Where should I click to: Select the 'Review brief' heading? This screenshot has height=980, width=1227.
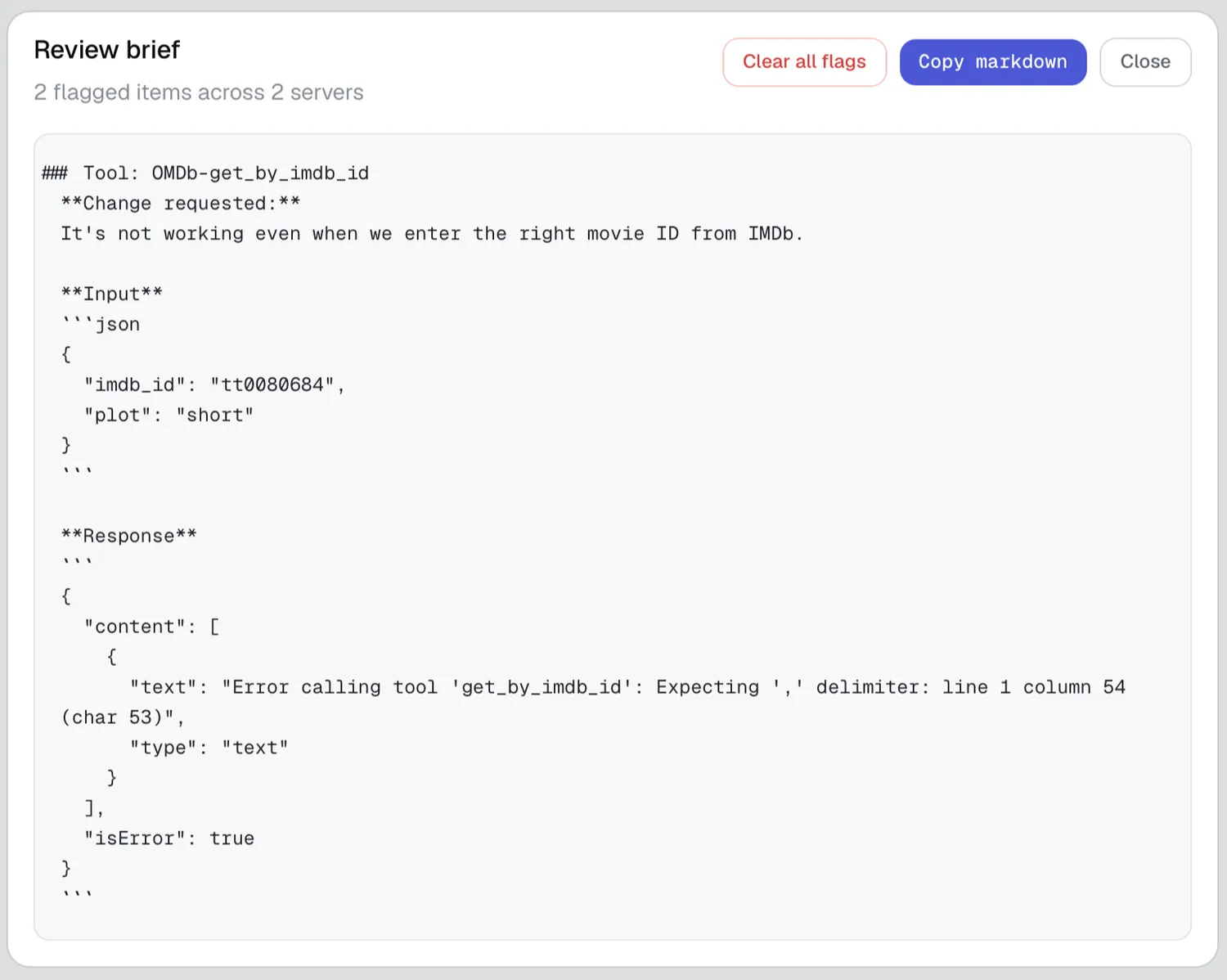(106, 50)
